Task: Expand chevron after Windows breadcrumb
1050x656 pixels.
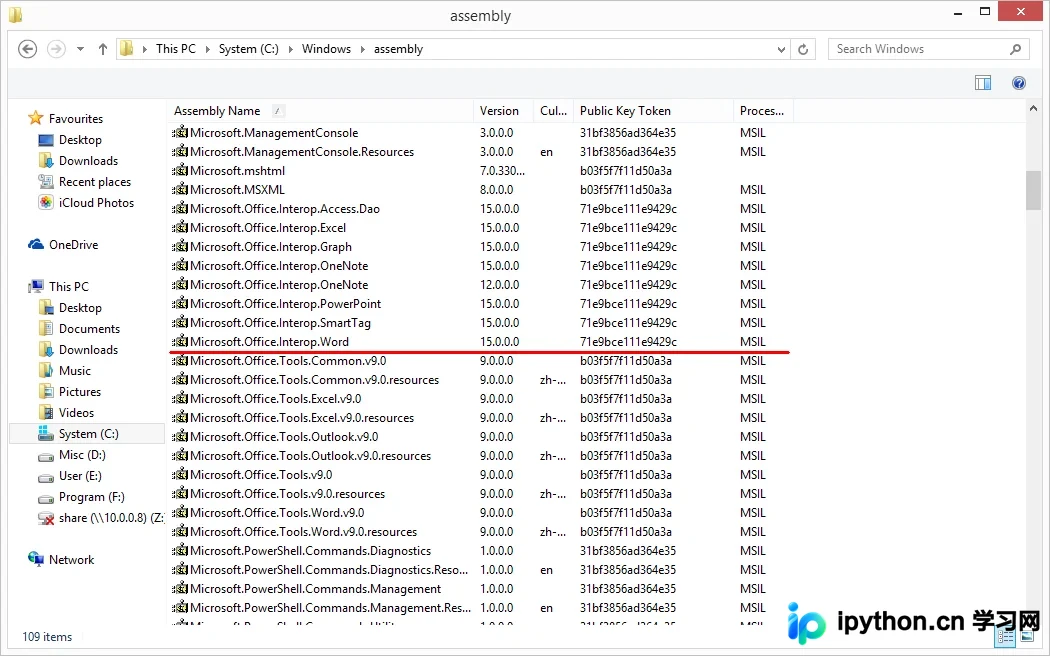Action: (x=363, y=49)
